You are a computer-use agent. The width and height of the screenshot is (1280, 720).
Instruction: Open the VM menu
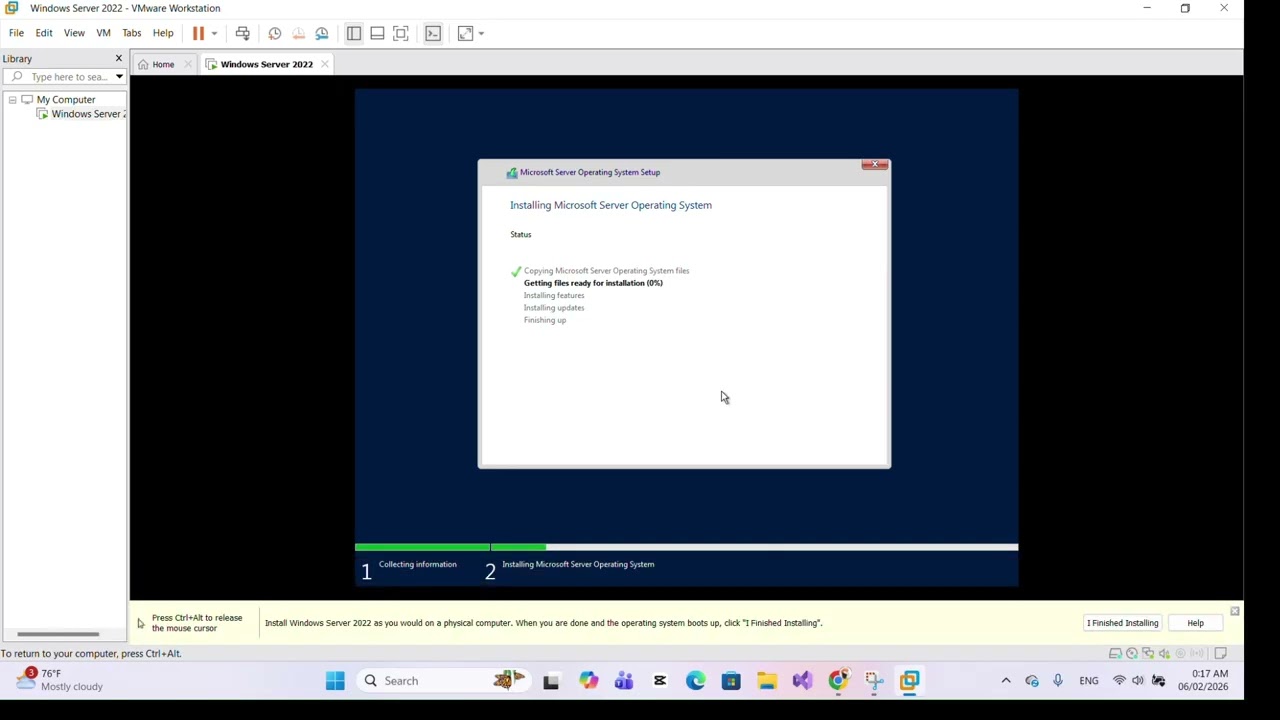click(103, 33)
